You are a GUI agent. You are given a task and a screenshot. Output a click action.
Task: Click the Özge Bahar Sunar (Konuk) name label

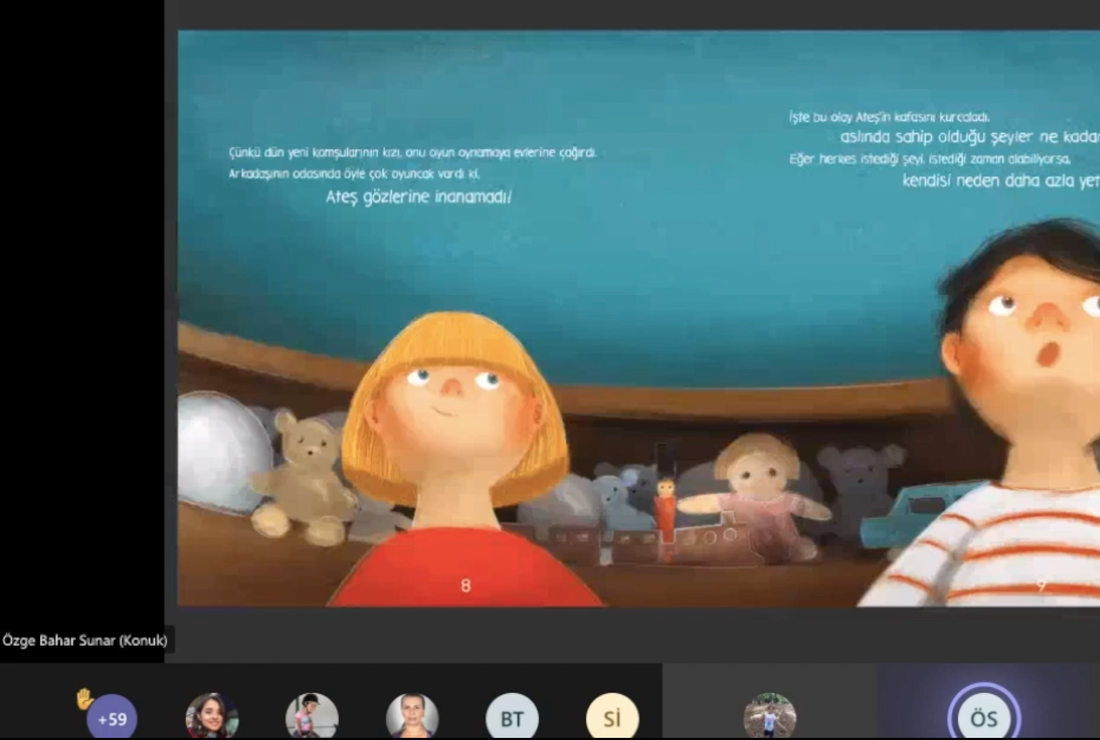click(85, 640)
